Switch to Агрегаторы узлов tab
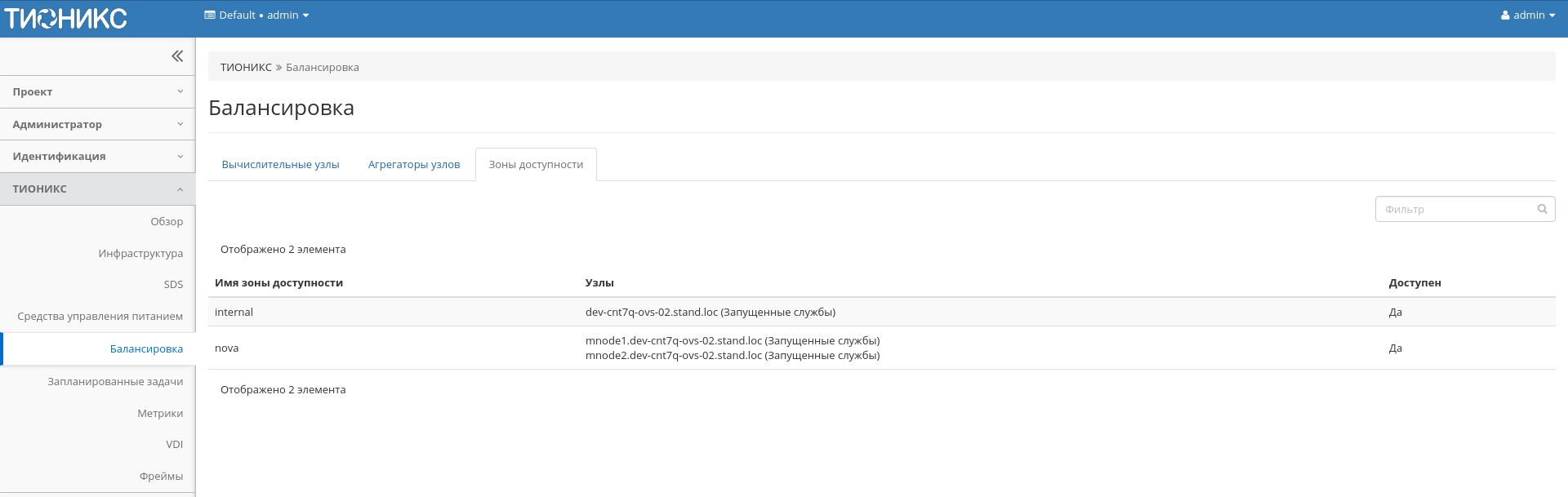 pyautogui.click(x=414, y=165)
